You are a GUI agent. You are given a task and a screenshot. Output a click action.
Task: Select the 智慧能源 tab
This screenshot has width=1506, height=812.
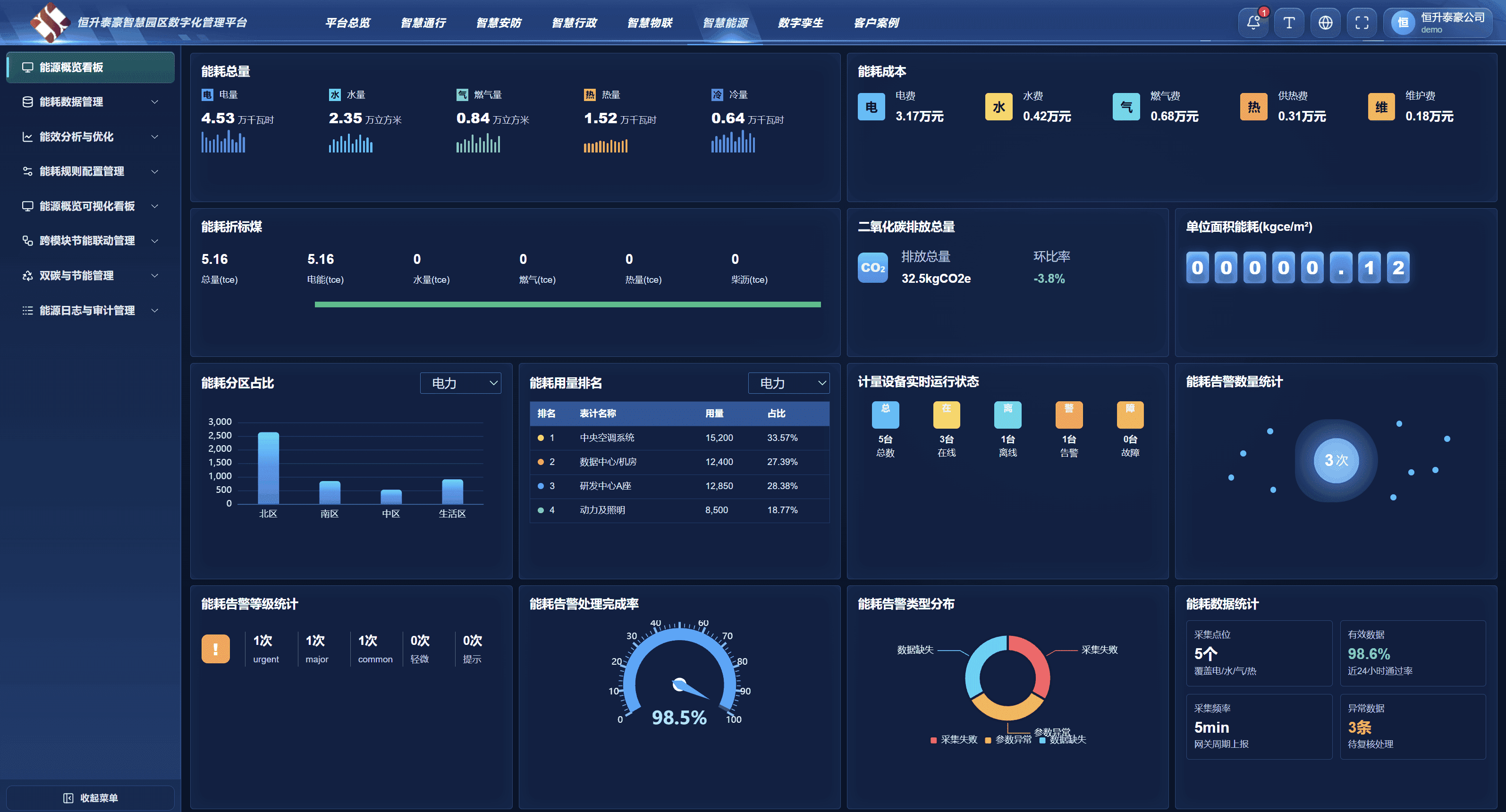(725, 23)
